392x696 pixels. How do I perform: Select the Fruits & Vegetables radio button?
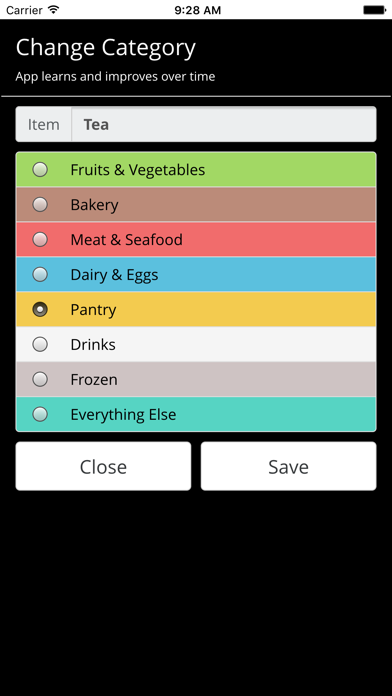40,170
